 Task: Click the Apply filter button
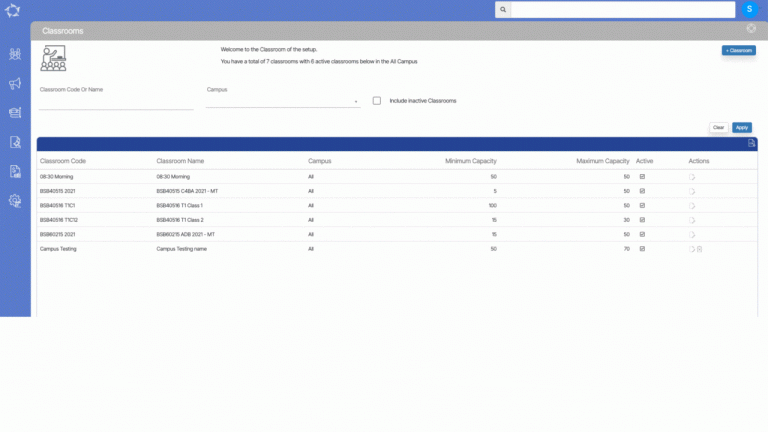point(741,128)
